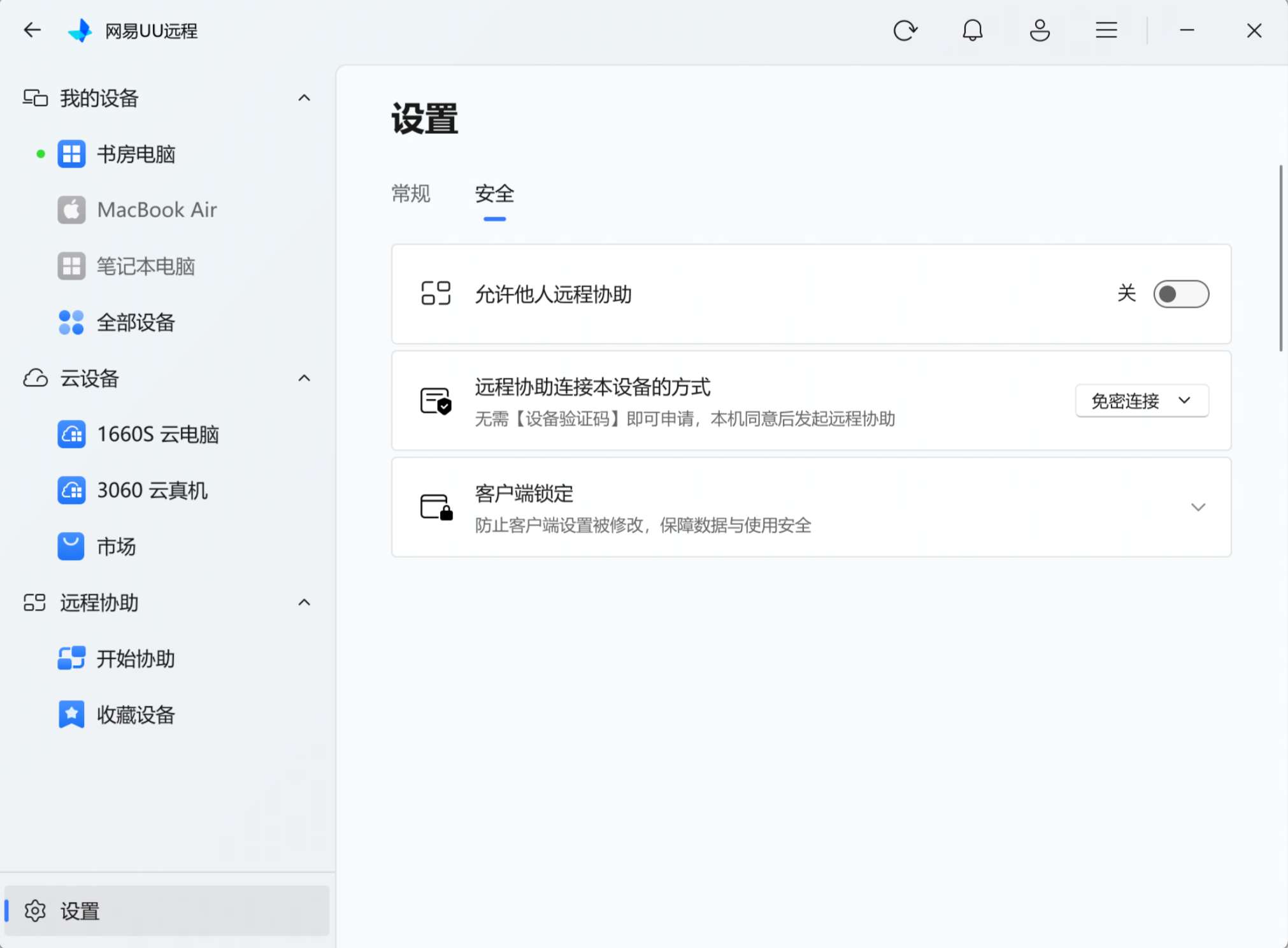Viewport: 1288px width, 948px height.
Task: Open the user account icon
Action: 1040,30
